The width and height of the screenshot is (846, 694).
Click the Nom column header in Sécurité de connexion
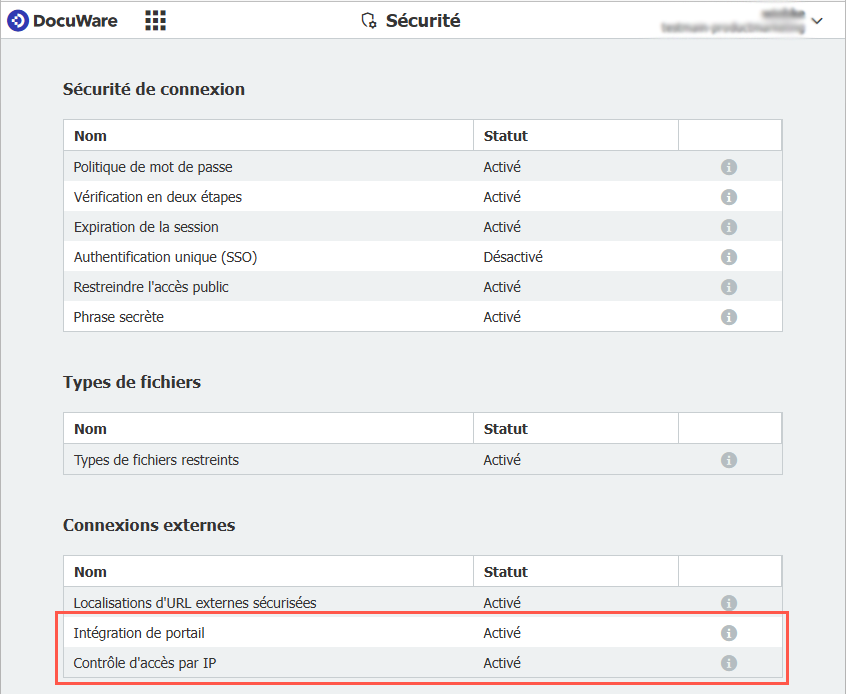90,136
